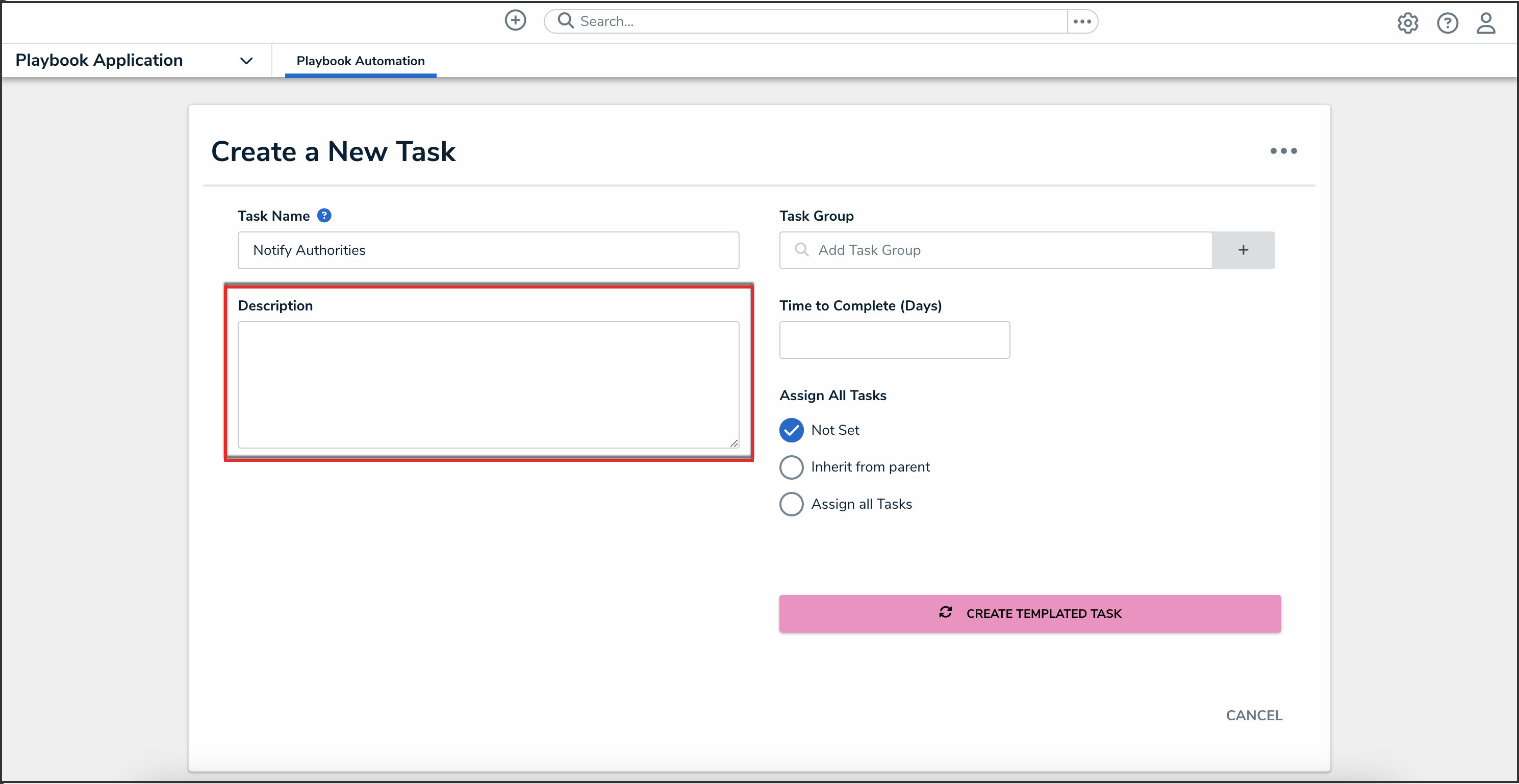Expand the Playbook Application dropdown chevron
The height and width of the screenshot is (784, 1519).
click(x=246, y=61)
